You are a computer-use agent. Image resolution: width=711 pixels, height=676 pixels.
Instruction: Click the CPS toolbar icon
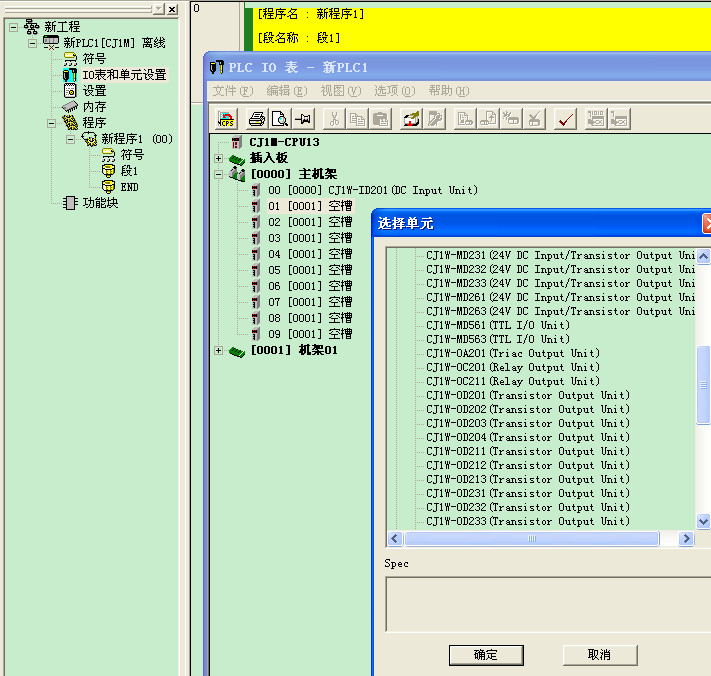[226, 119]
